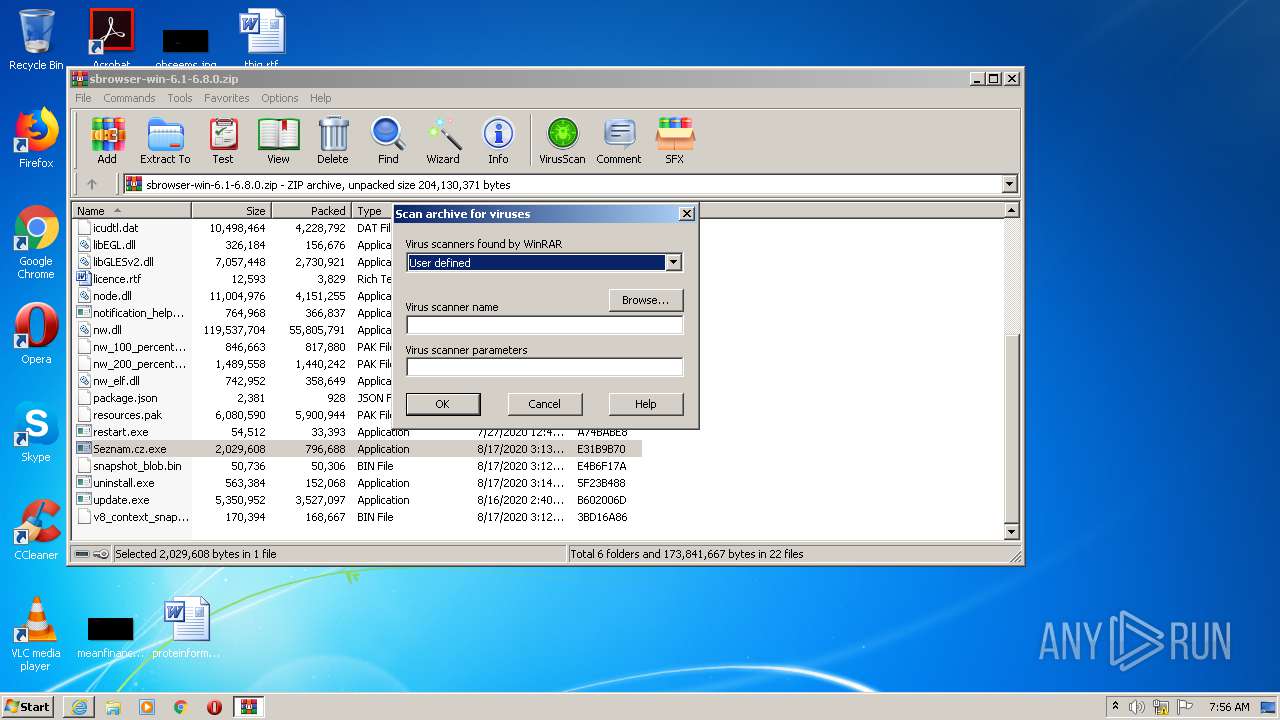Viewport: 1280px width, 720px height.
Task: Open the File menu
Action: pos(83,98)
